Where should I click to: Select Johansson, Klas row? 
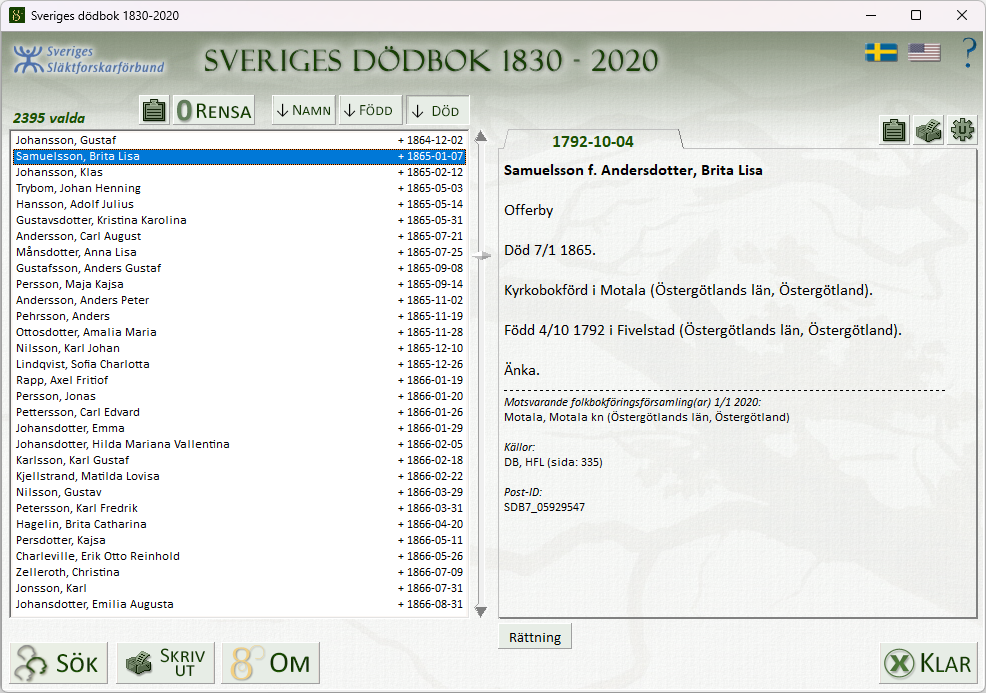[x=239, y=172]
